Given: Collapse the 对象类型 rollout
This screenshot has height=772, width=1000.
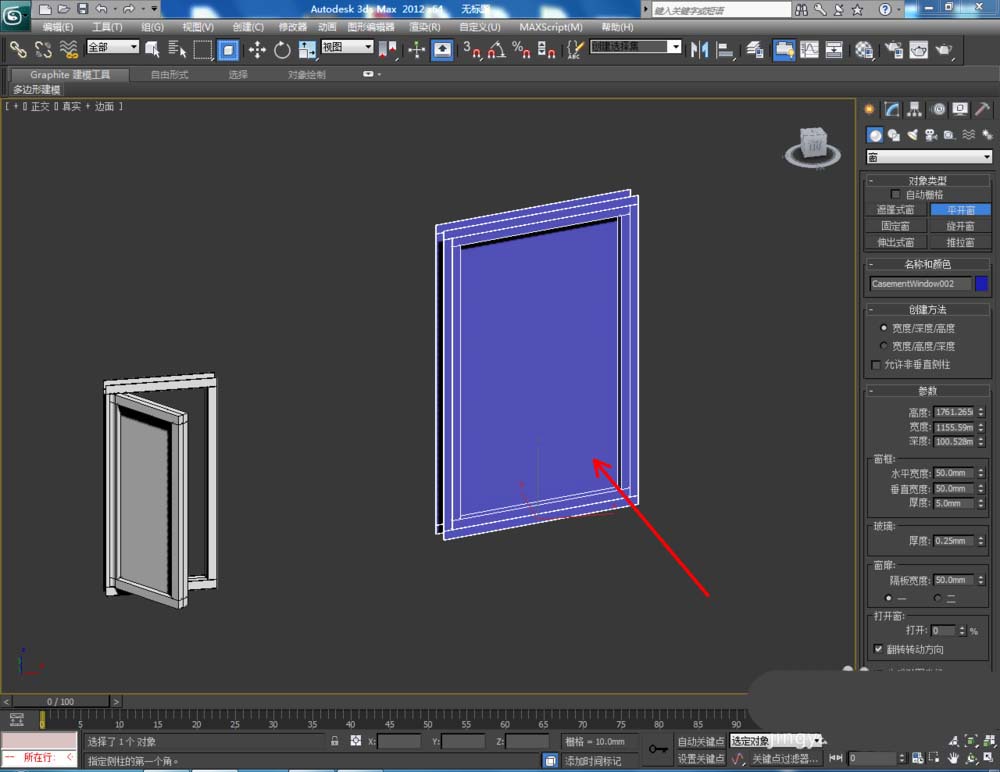Looking at the screenshot, I should point(929,181).
